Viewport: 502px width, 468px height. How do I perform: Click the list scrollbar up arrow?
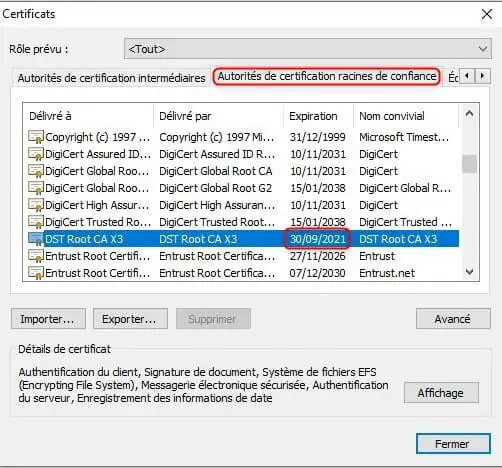[x=469, y=114]
